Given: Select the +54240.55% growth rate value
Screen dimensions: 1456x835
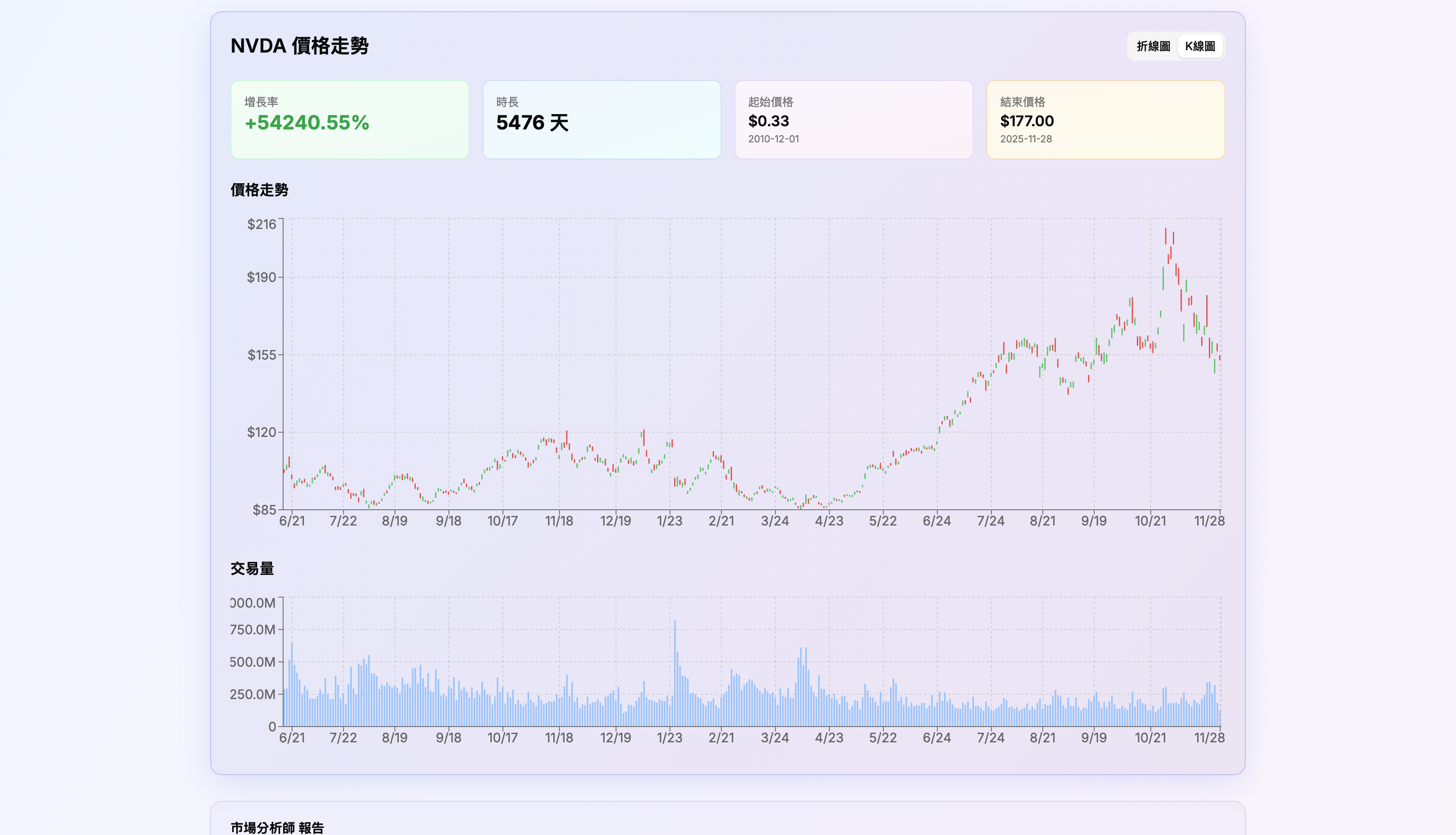Looking at the screenshot, I should [307, 123].
